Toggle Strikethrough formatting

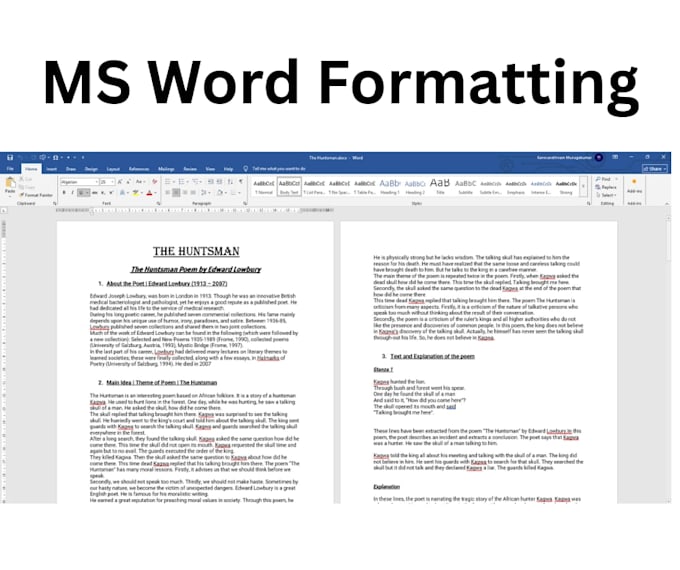[x=95, y=194]
